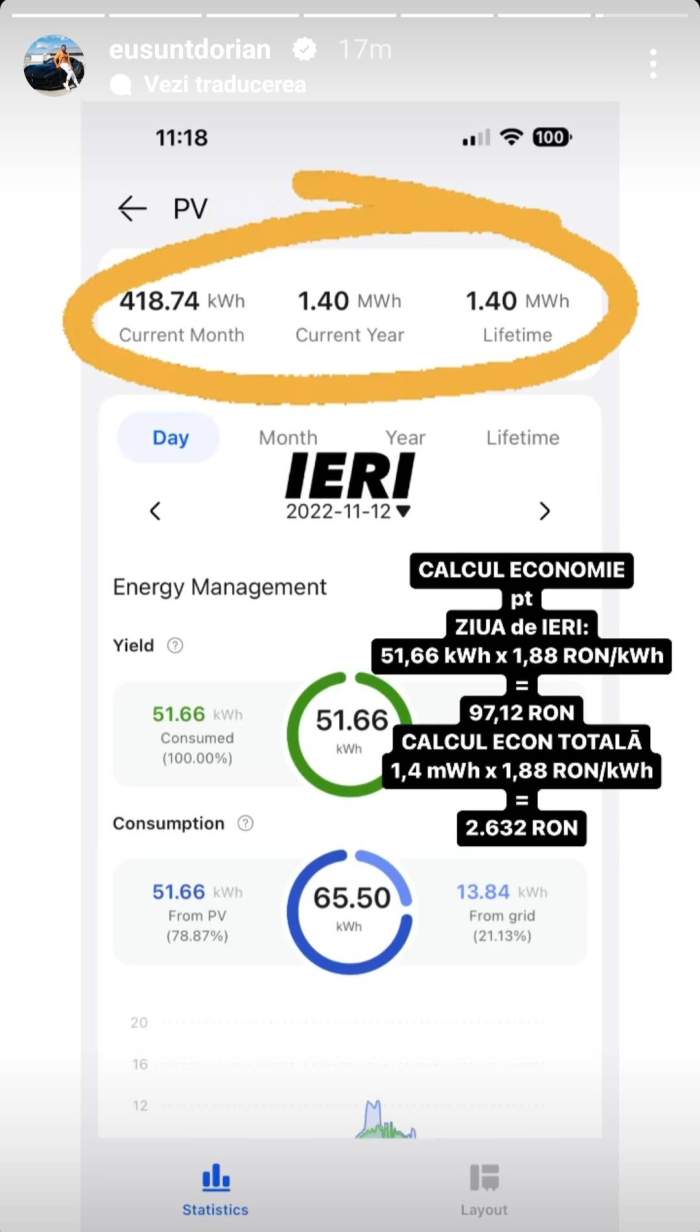The height and width of the screenshot is (1232, 700).
Task: Tap the blue Consumption 65.50 kWh ring
Action: [349, 911]
